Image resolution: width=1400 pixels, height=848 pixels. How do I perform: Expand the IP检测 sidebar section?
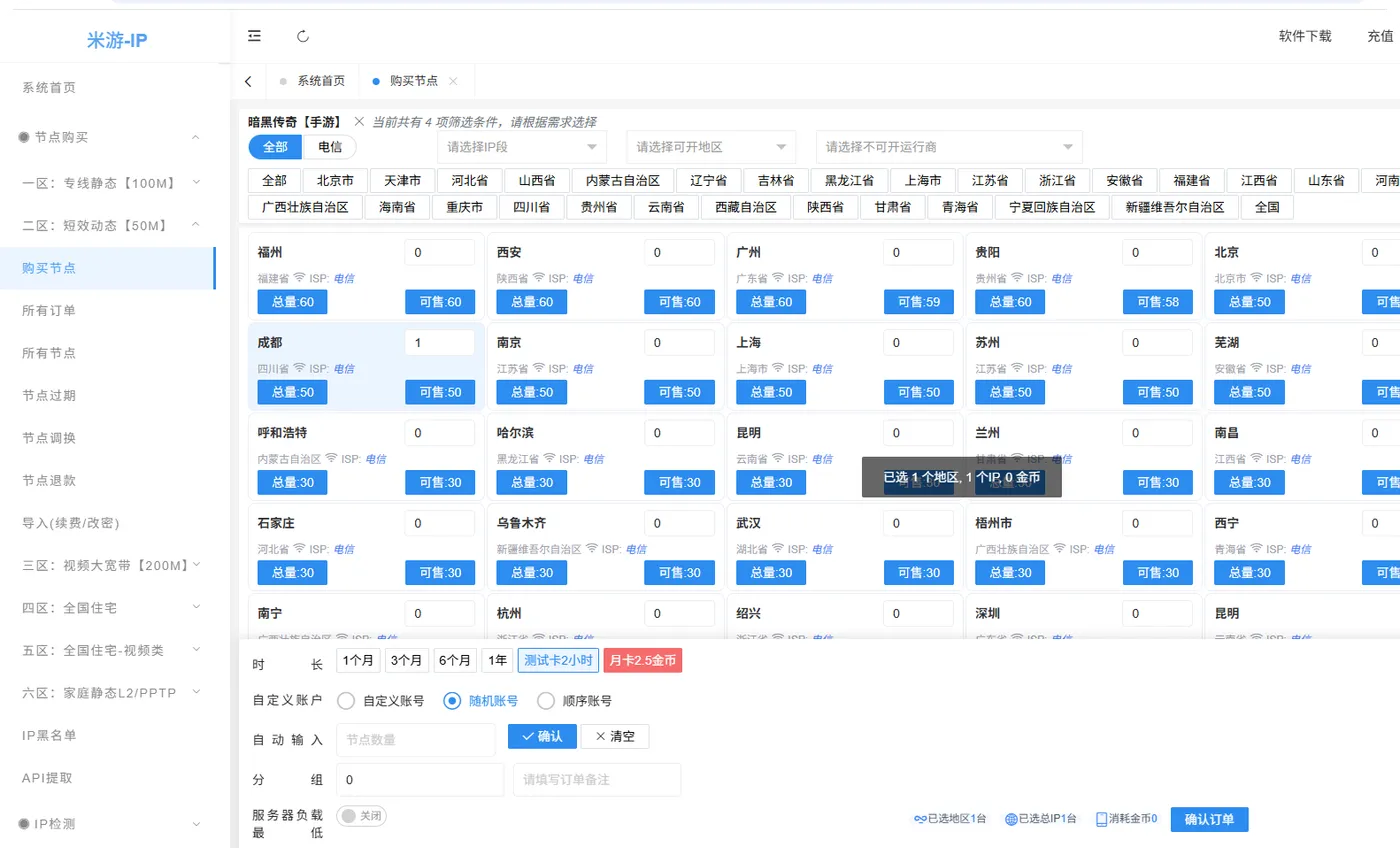click(108, 824)
